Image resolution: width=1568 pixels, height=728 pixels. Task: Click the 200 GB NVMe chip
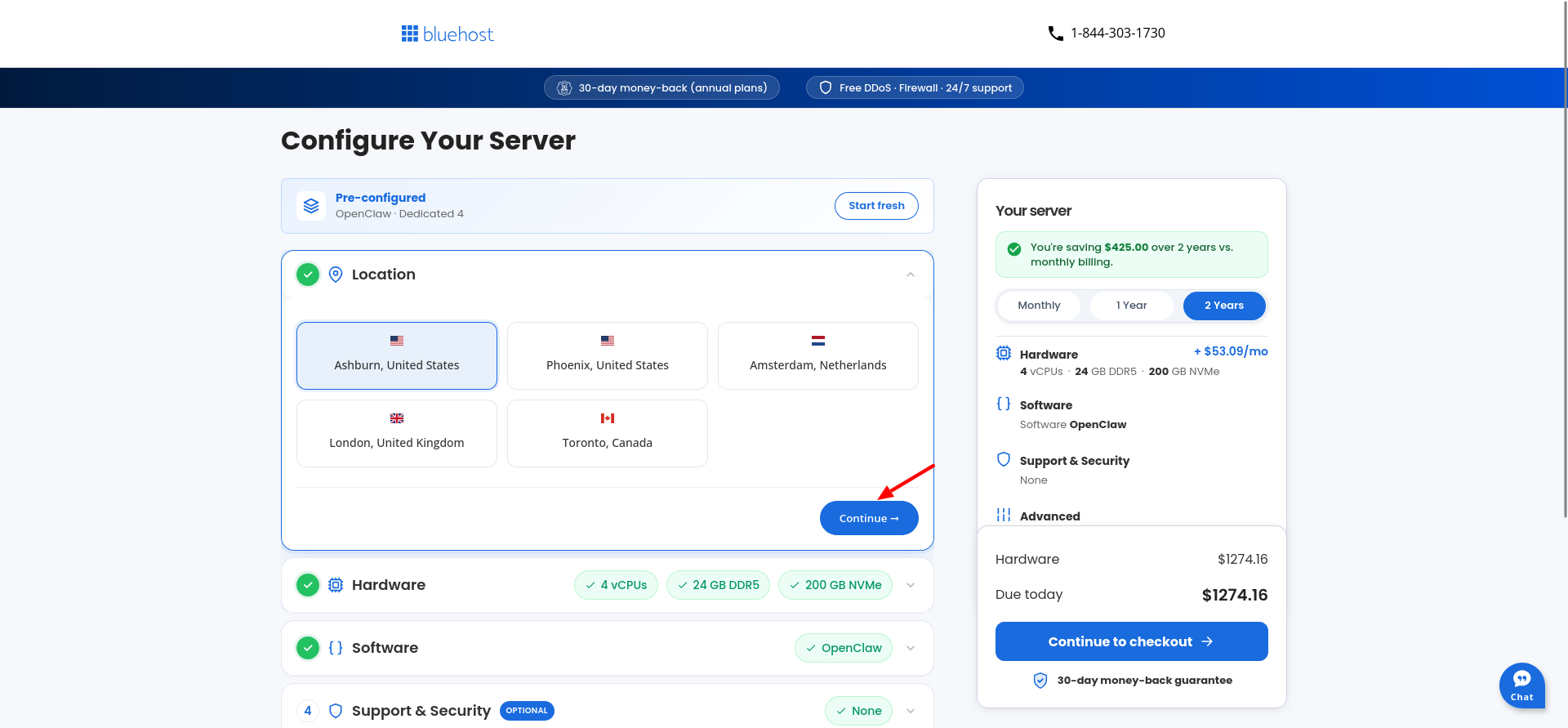coord(835,585)
